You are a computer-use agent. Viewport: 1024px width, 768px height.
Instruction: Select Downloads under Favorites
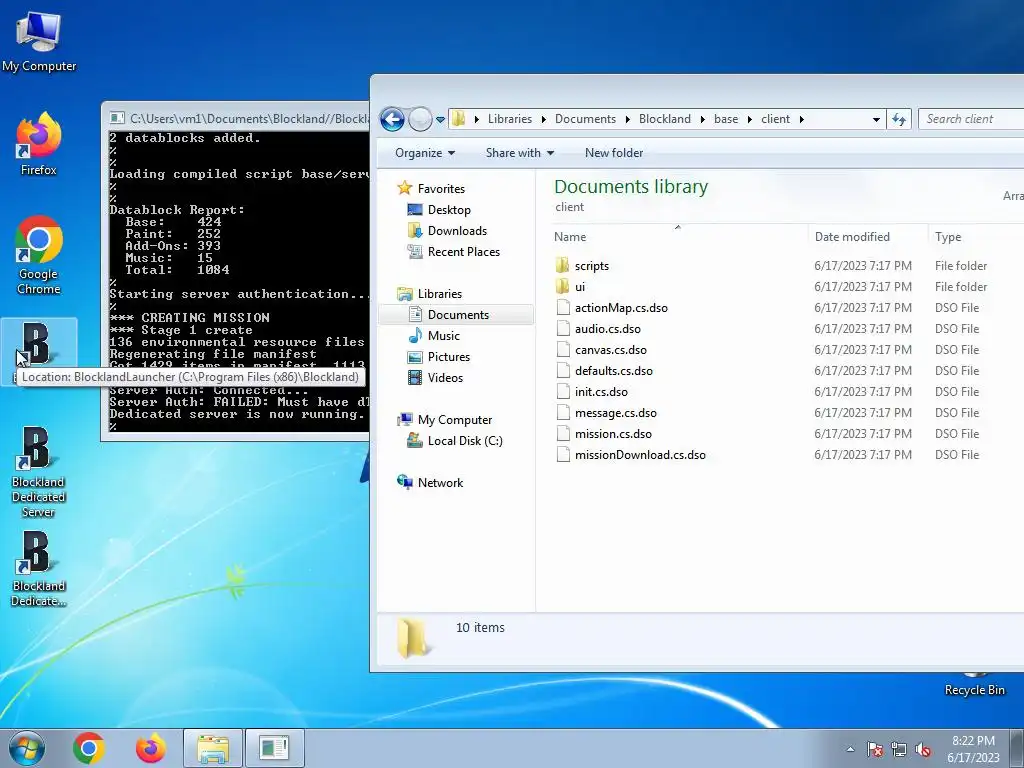(x=457, y=231)
